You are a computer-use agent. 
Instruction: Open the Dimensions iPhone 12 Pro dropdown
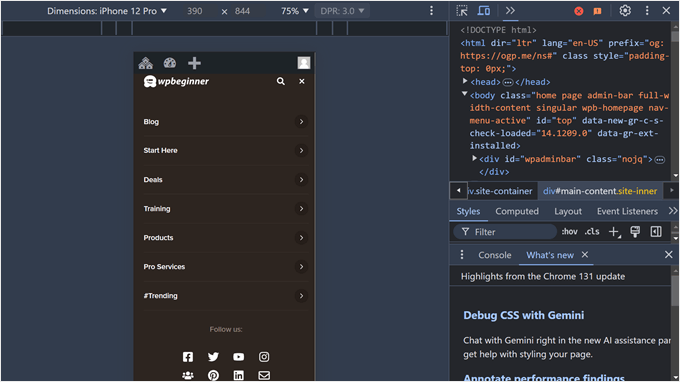(107, 11)
